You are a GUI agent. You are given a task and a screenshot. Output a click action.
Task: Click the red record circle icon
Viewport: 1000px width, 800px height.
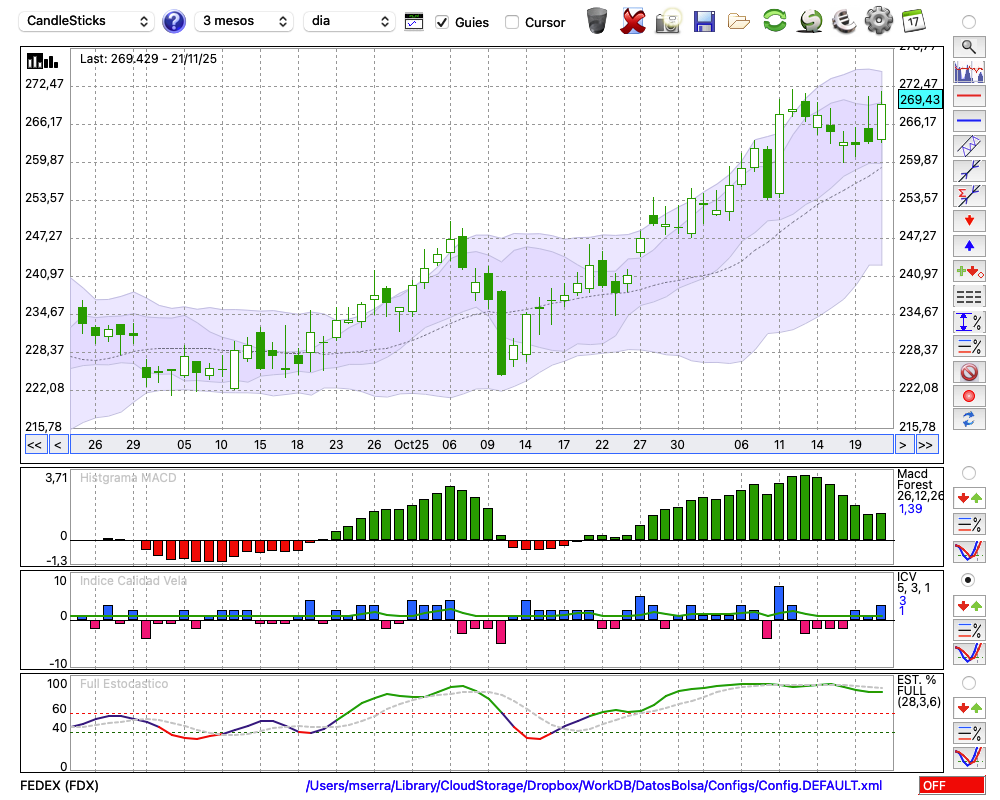coord(969,396)
